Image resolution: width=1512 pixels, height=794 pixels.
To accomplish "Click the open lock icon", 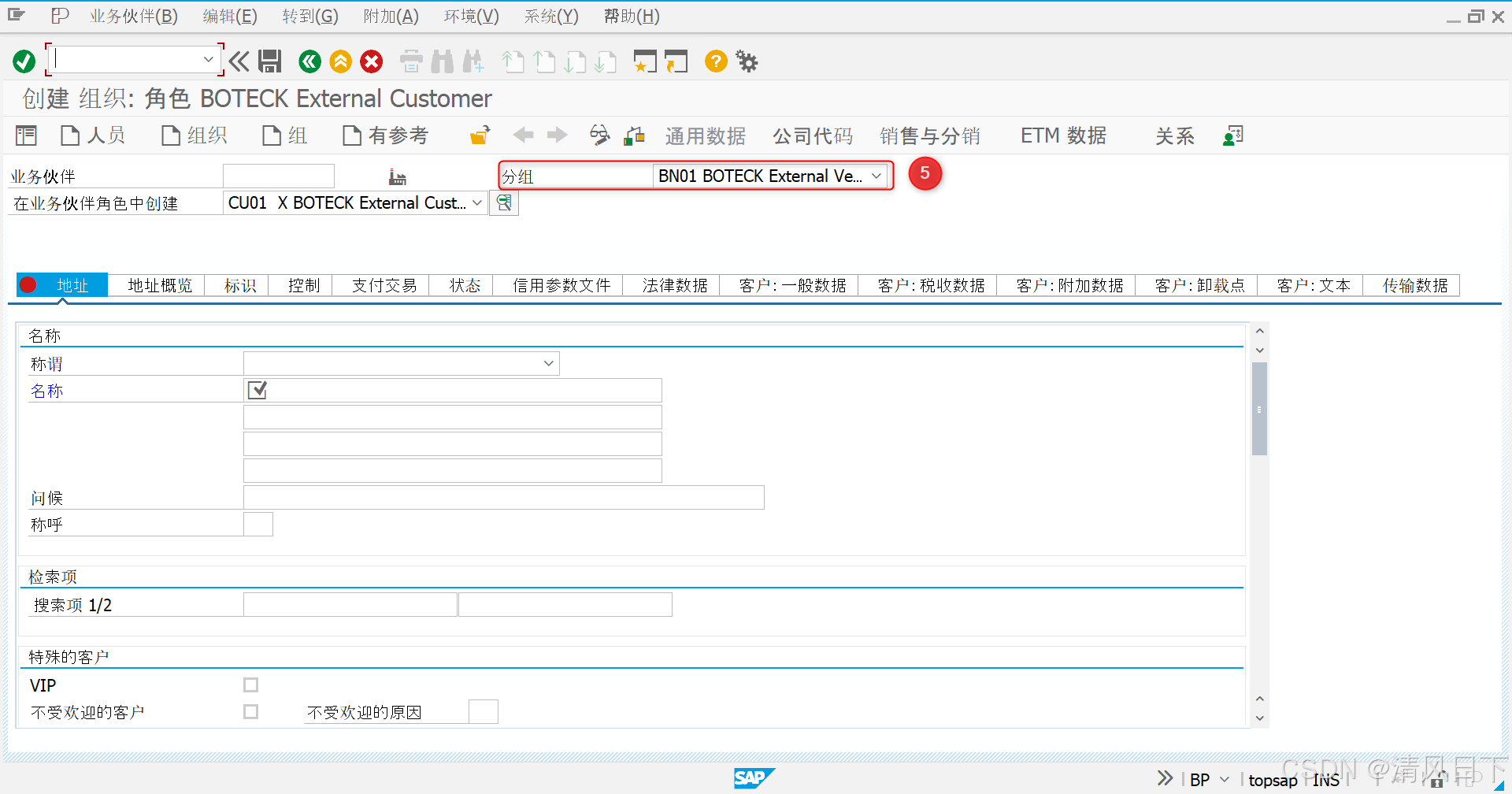I will click(x=479, y=135).
